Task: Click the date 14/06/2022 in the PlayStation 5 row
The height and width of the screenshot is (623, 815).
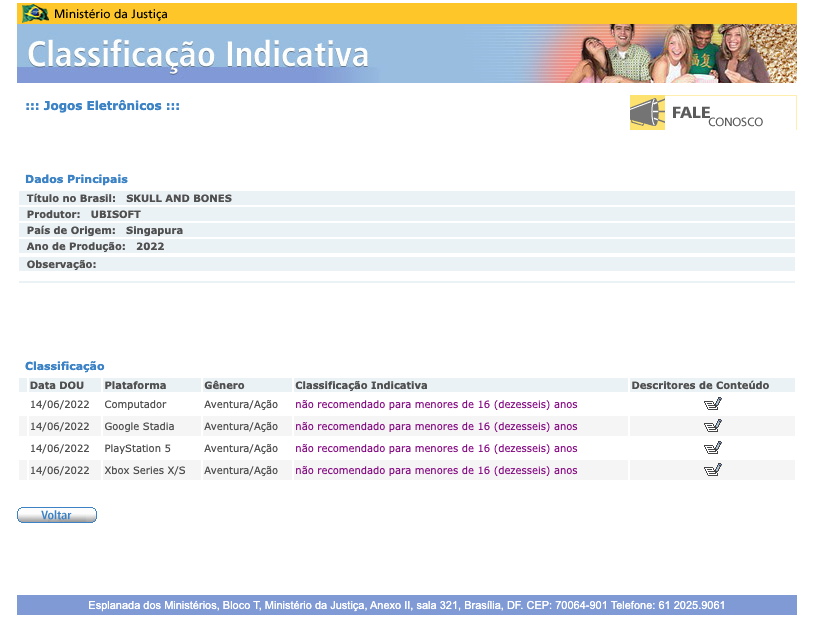Action: click(x=59, y=448)
